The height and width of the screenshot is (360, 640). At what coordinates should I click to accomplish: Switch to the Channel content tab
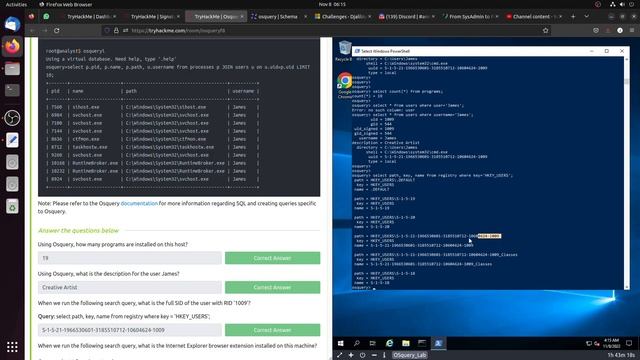pos(534,17)
